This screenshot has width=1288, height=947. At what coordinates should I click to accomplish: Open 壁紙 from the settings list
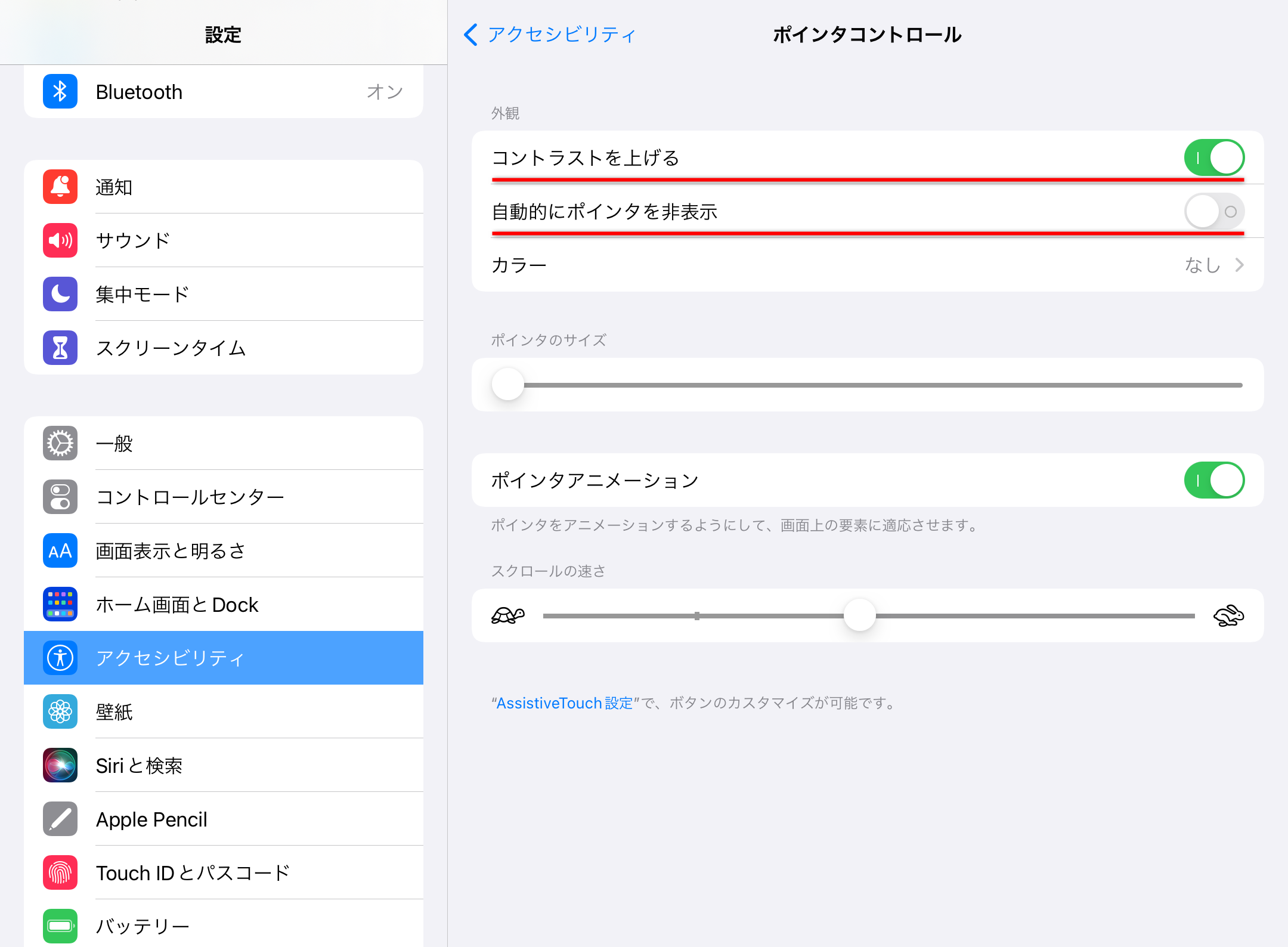pos(224,711)
